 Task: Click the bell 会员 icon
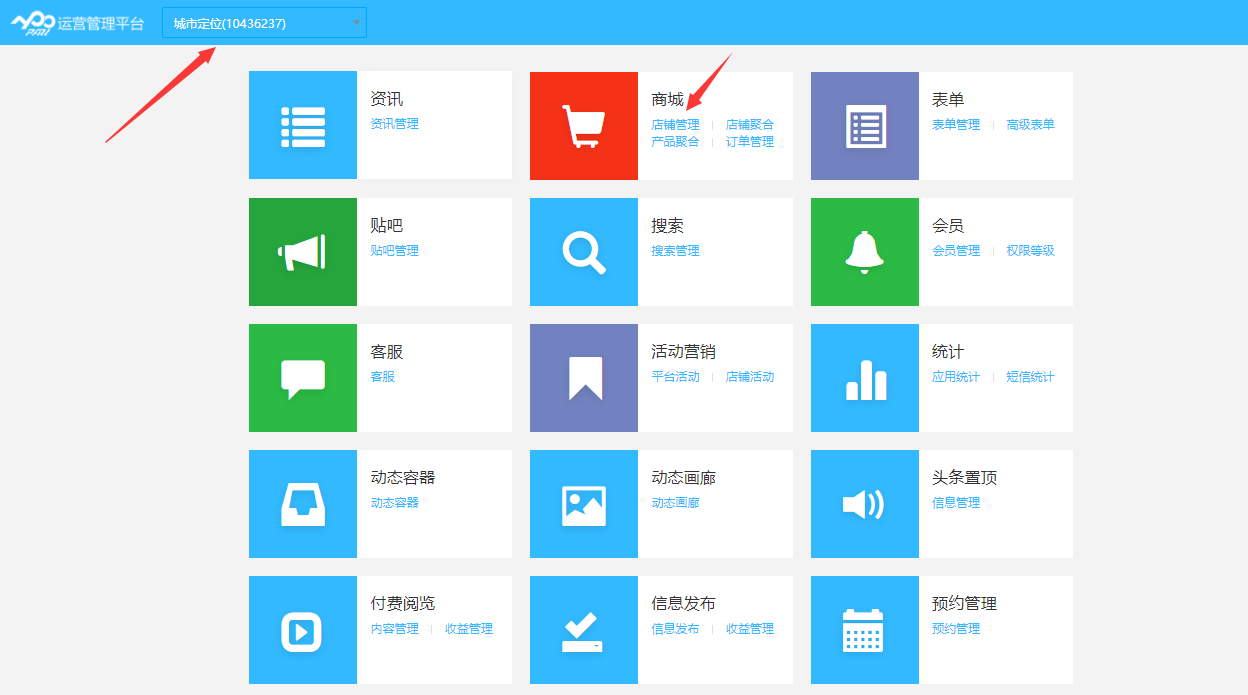[x=864, y=252]
